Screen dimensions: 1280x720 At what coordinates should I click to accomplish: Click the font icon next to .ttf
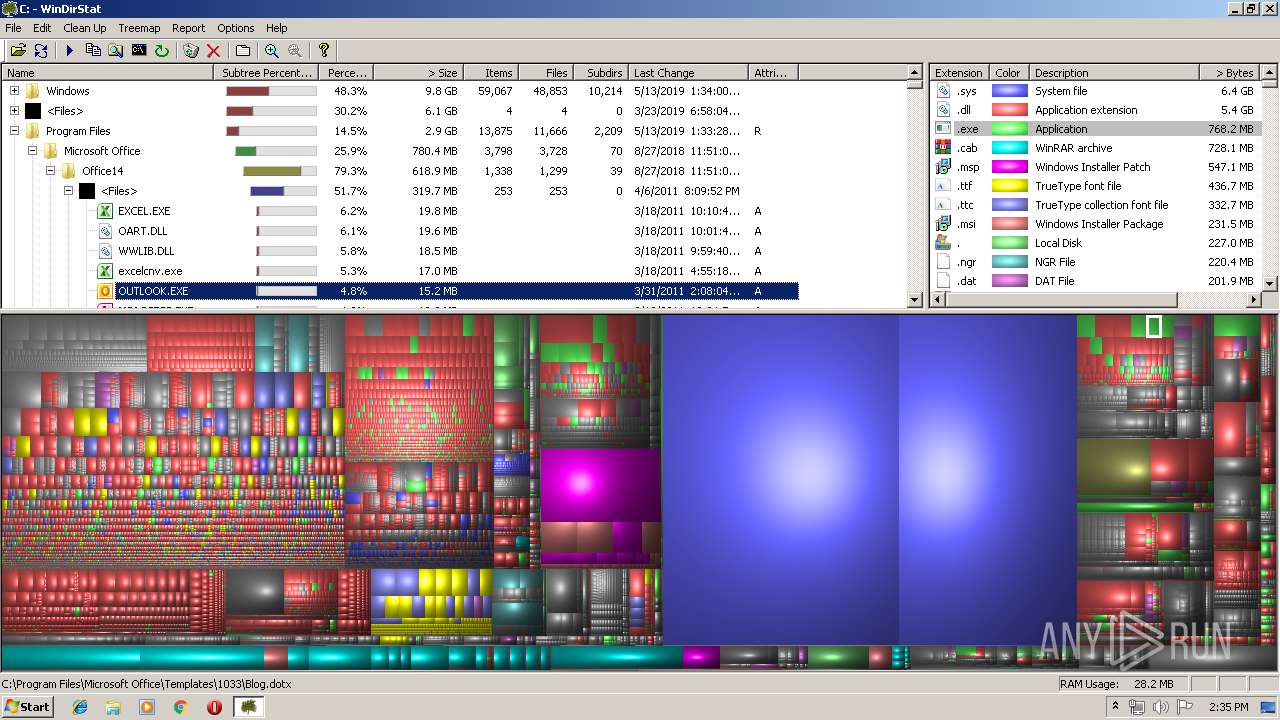click(x=942, y=186)
